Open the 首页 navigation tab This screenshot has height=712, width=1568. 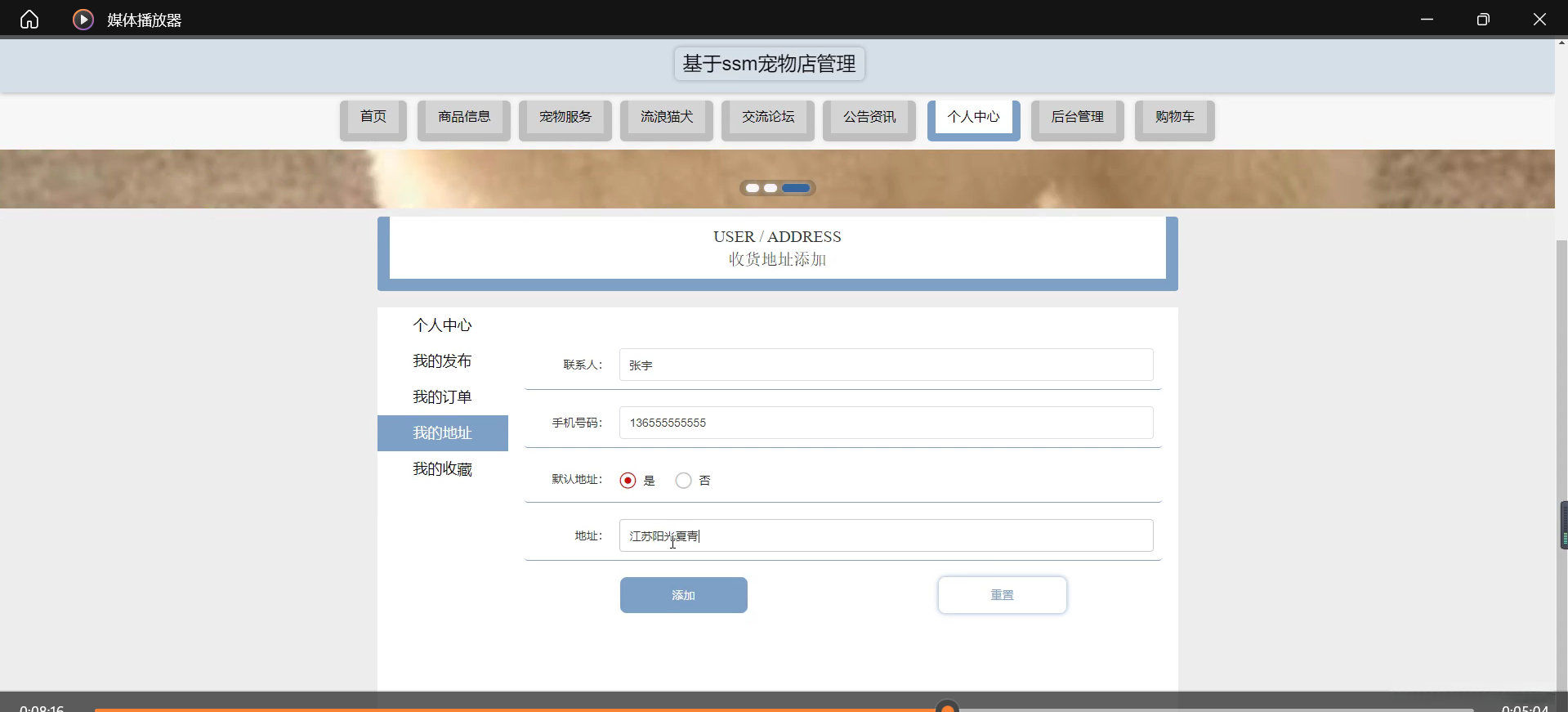[373, 119]
